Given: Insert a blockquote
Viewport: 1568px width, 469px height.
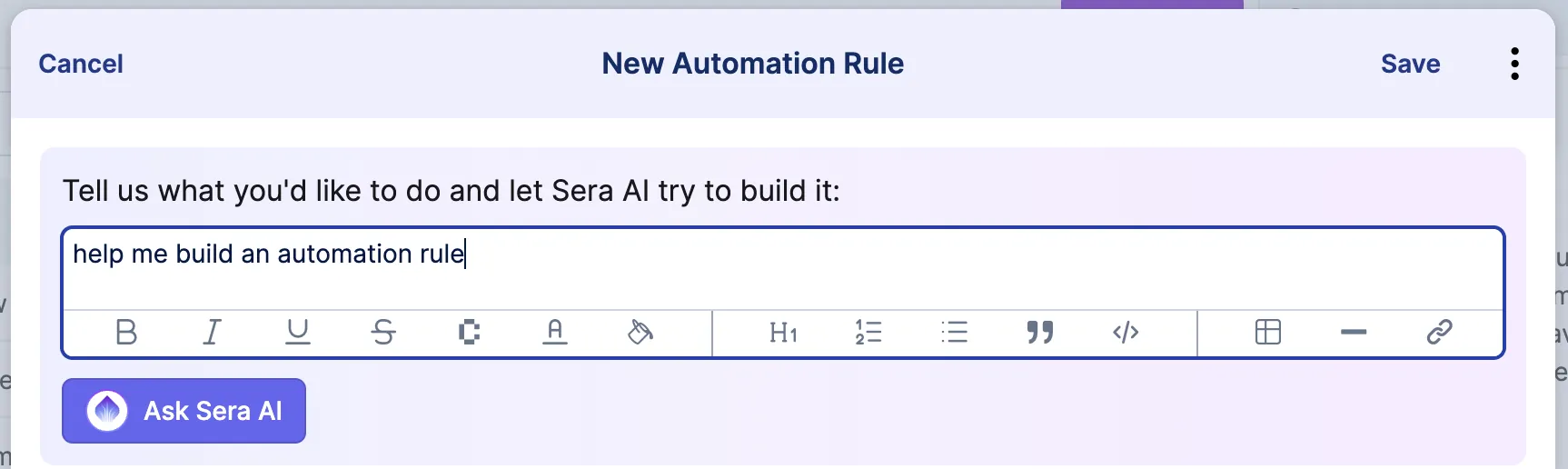Looking at the screenshot, I should click(x=1040, y=333).
